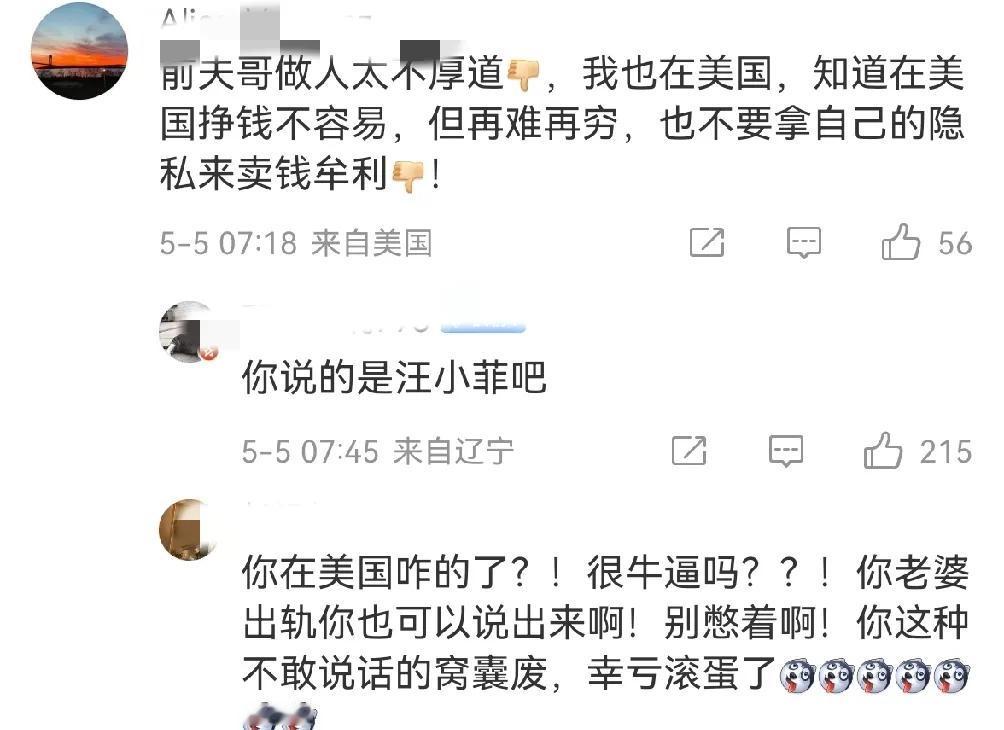Select the reply 你说的是汪小菲吧
The width and height of the screenshot is (1004, 730).
[x=394, y=377]
